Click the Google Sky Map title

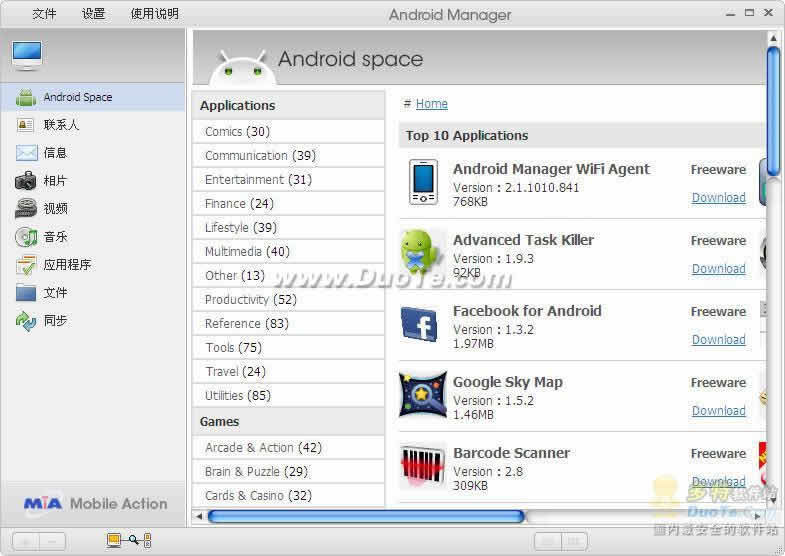[508, 382]
